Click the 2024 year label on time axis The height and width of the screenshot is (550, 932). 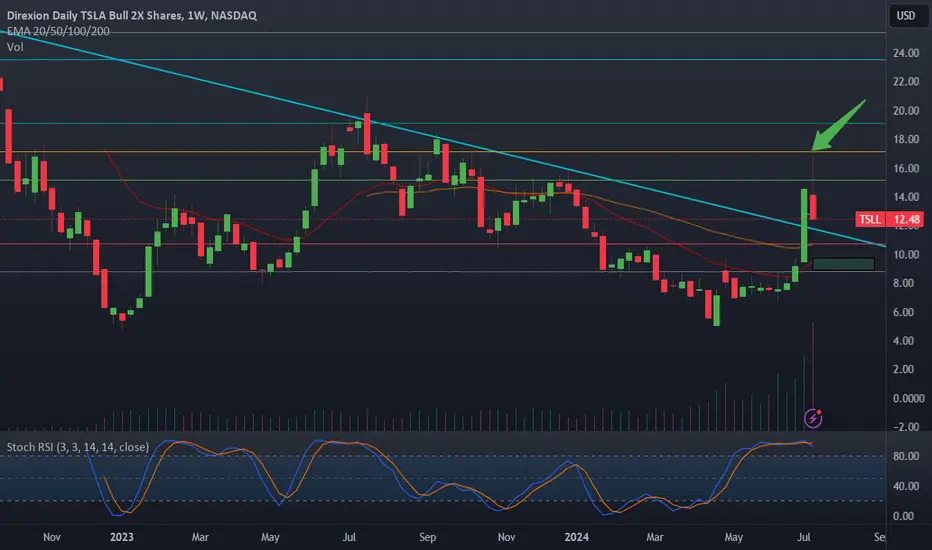pyautogui.click(x=577, y=537)
